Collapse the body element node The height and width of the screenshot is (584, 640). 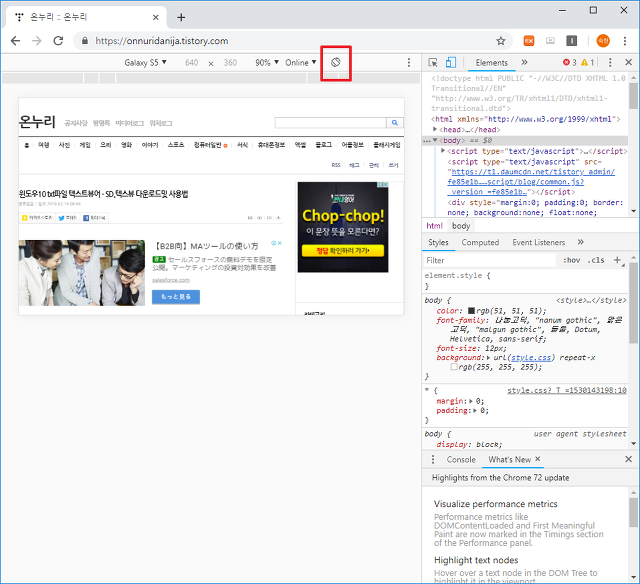[x=435, y=140]
